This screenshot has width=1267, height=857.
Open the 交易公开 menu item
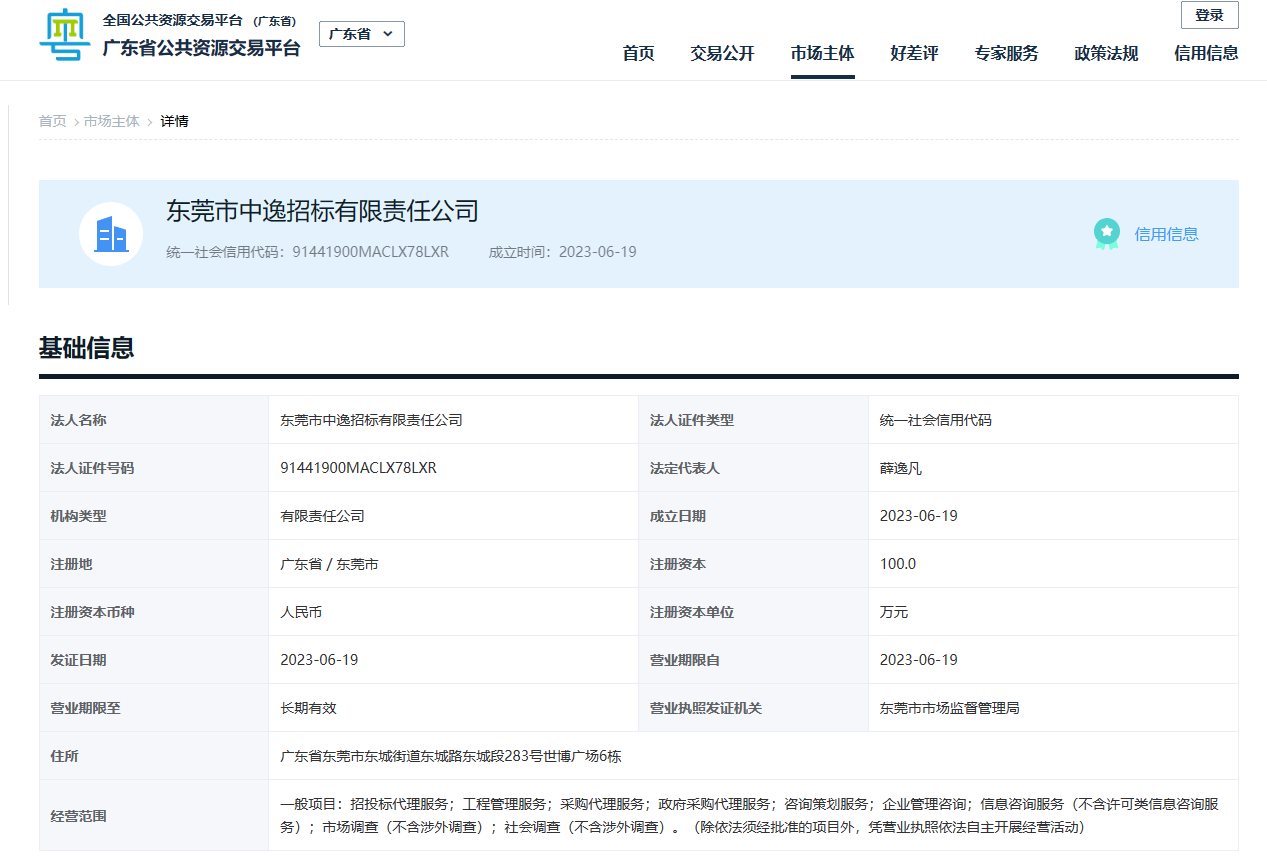point(722,54)
